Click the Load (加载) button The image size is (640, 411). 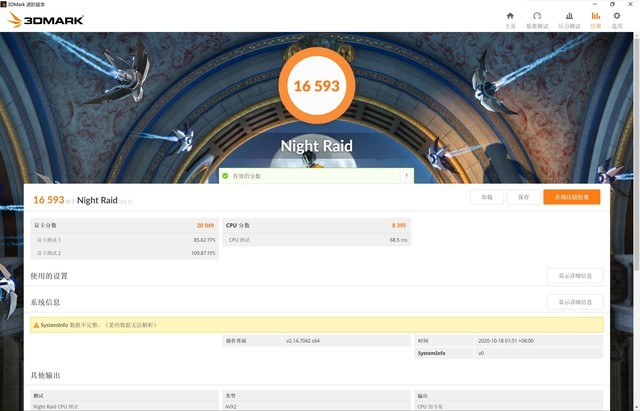pyautogui.click(x=487, y=197)
